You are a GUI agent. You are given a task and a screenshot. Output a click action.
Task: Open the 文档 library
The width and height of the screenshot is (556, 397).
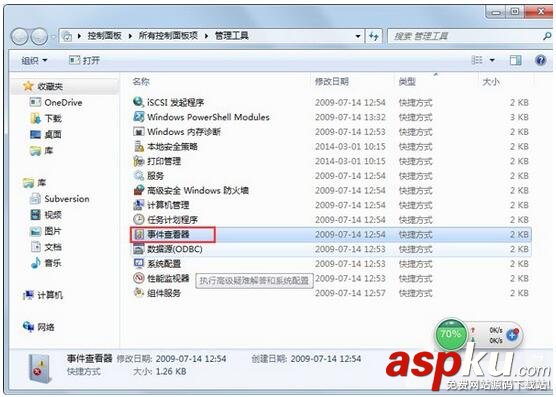tap(46, 247)
